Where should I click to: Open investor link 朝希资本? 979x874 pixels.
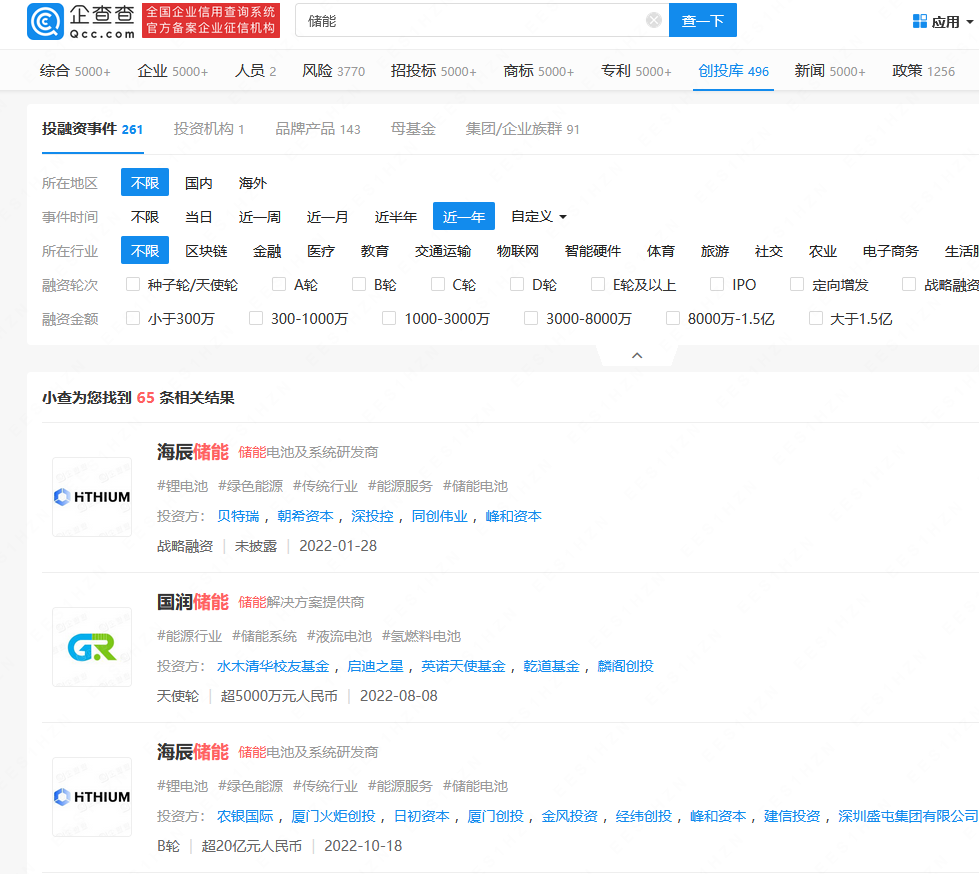click(x=305, y=516)
